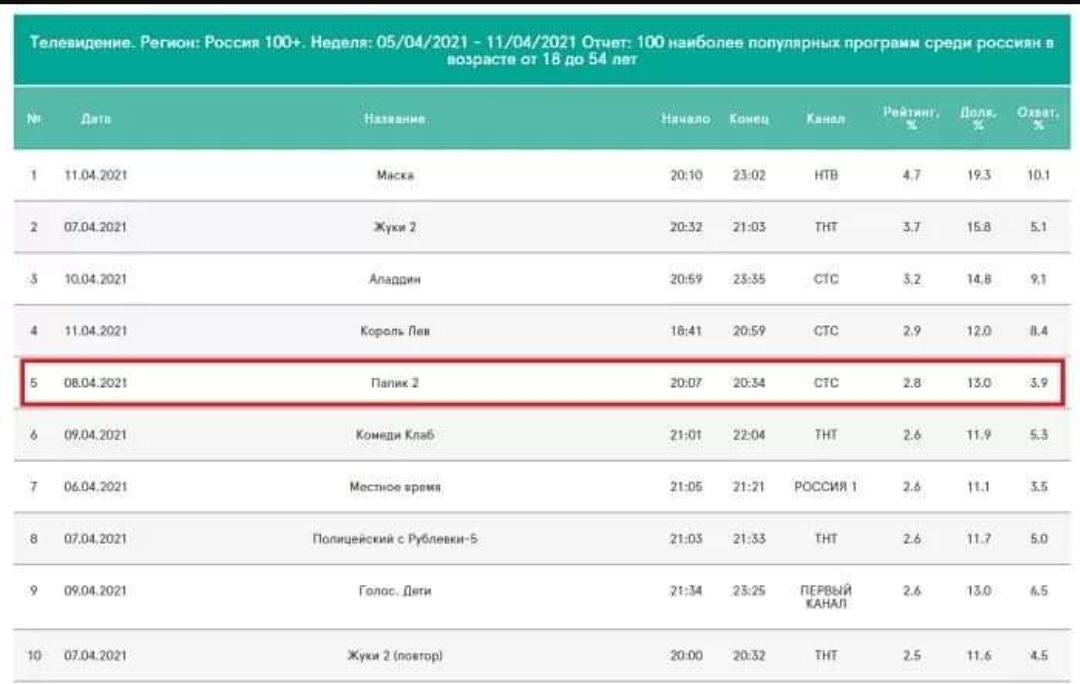This screenshot has width=1080, height=684.
Task: Click the "Название" column header
Action: click(x=395, y=119)
